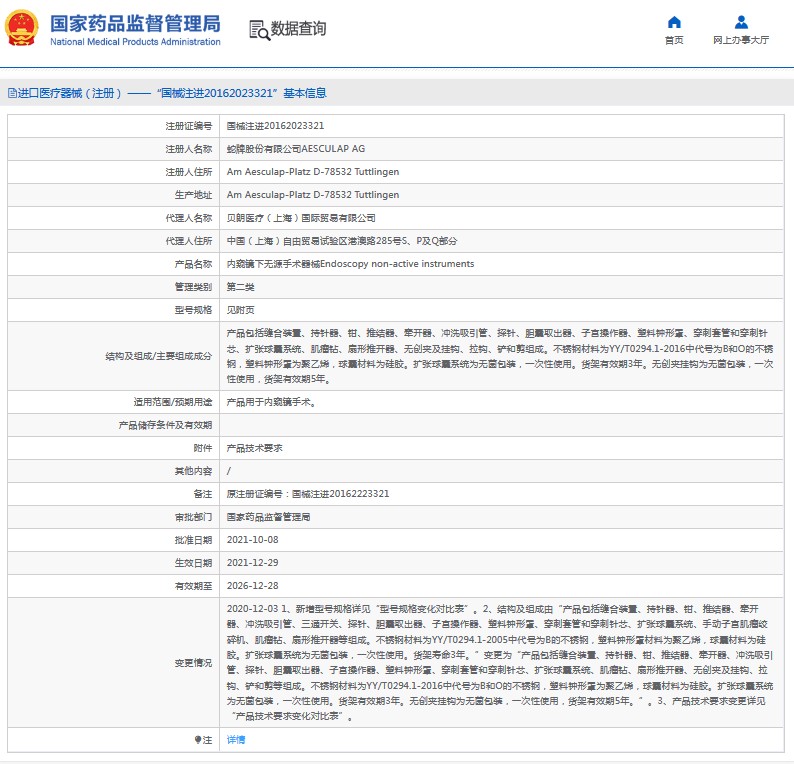Click the lightbulb 注 icon
794x764 pixels.
[198, 740]
